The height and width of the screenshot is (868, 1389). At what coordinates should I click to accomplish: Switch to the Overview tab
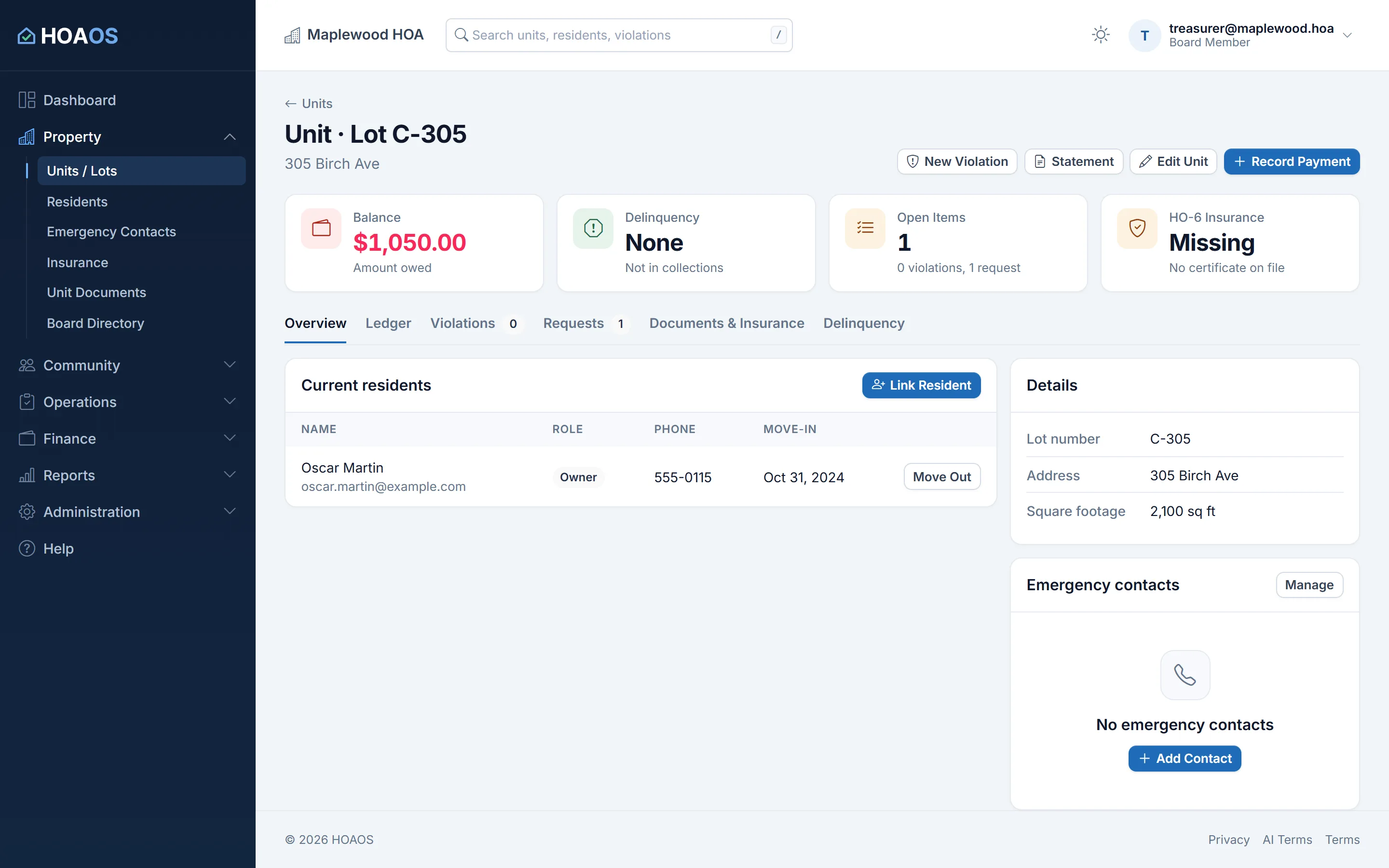(x=315, y=323)
